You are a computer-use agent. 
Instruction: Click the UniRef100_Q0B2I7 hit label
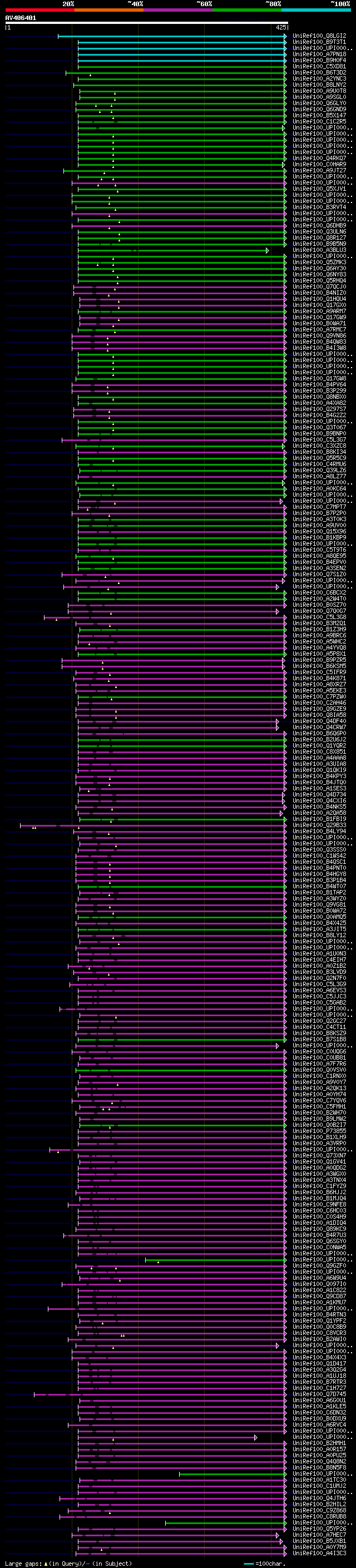(x=319, y=1125)
